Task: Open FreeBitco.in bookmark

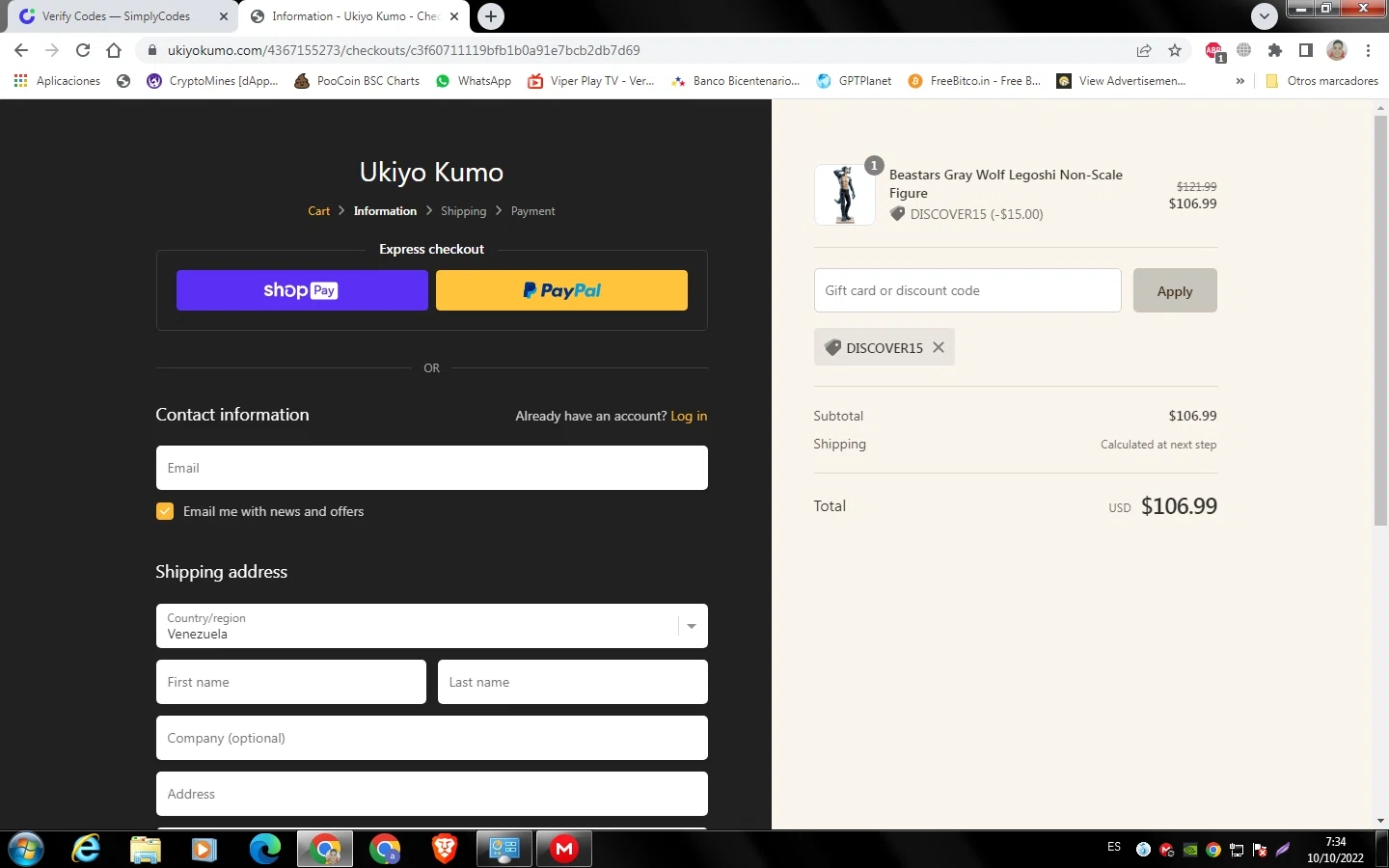Action: coord(974,81)
